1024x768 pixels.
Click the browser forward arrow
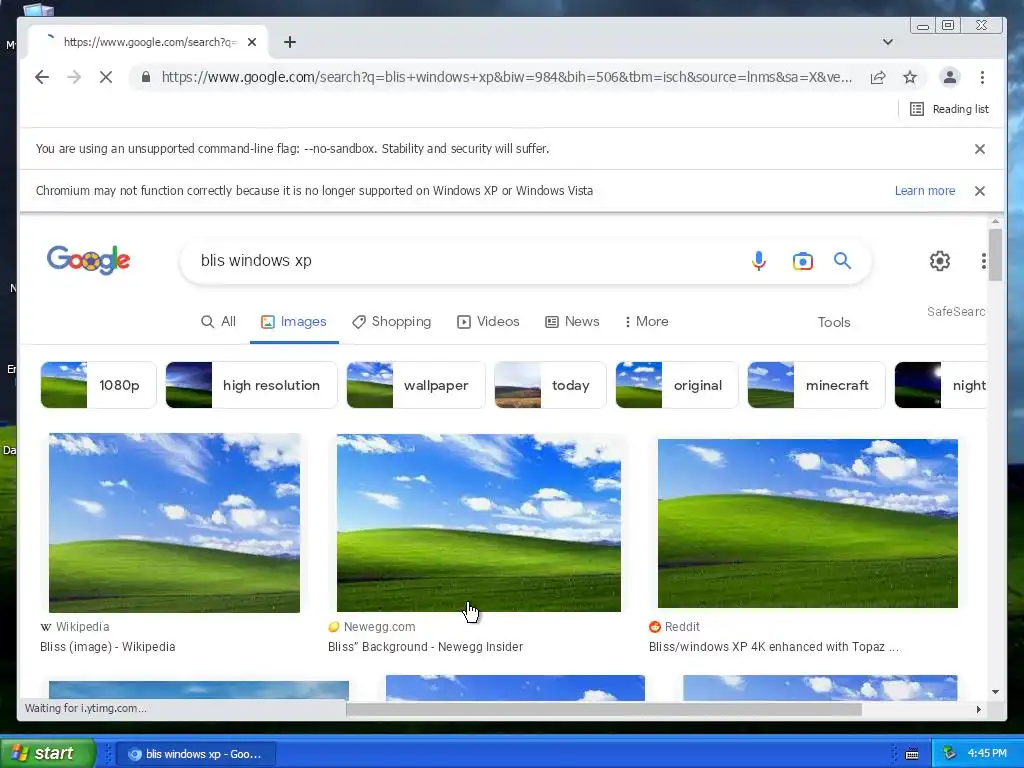pos(74,77)
